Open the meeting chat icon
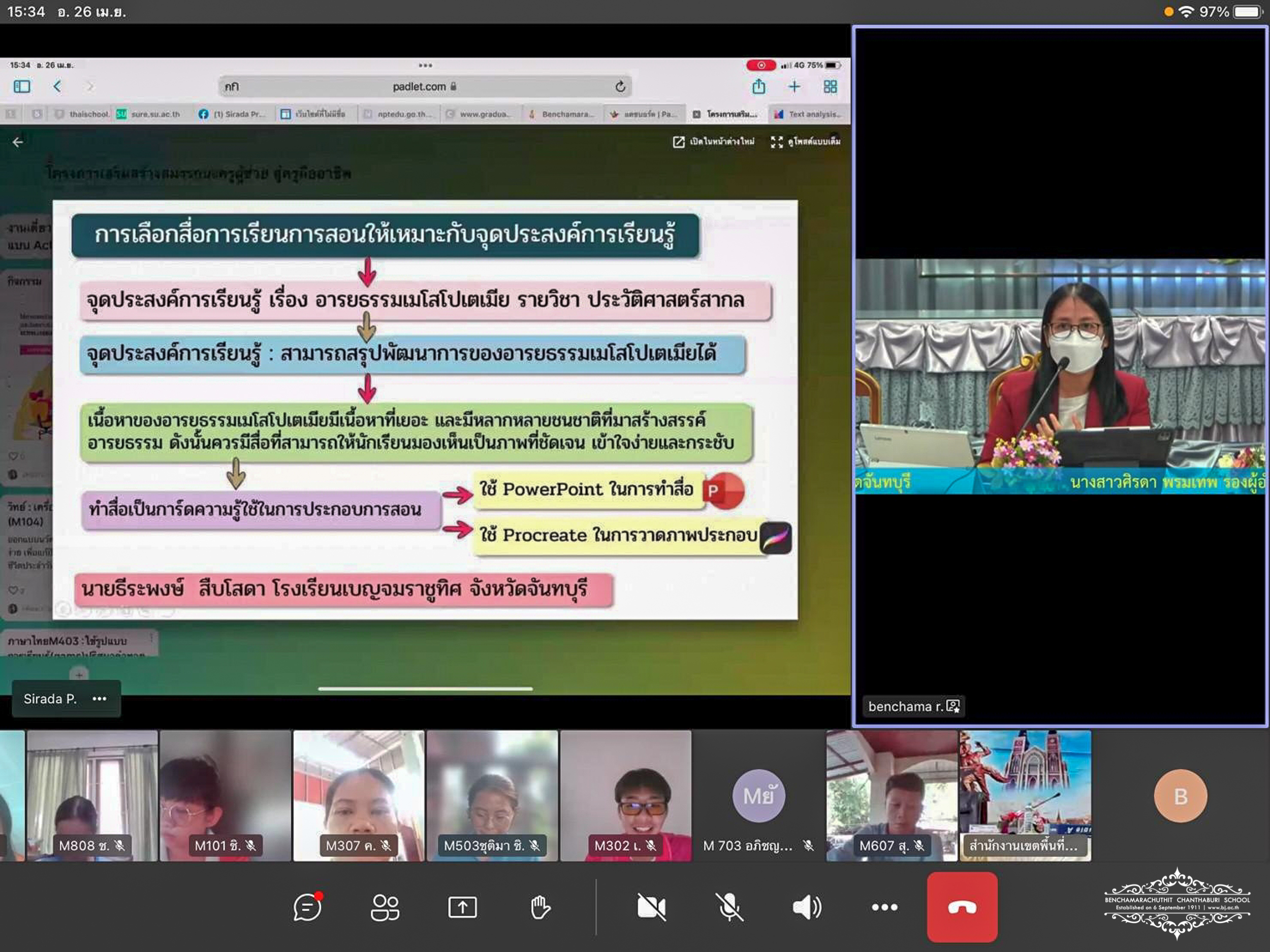 point(308,907)
